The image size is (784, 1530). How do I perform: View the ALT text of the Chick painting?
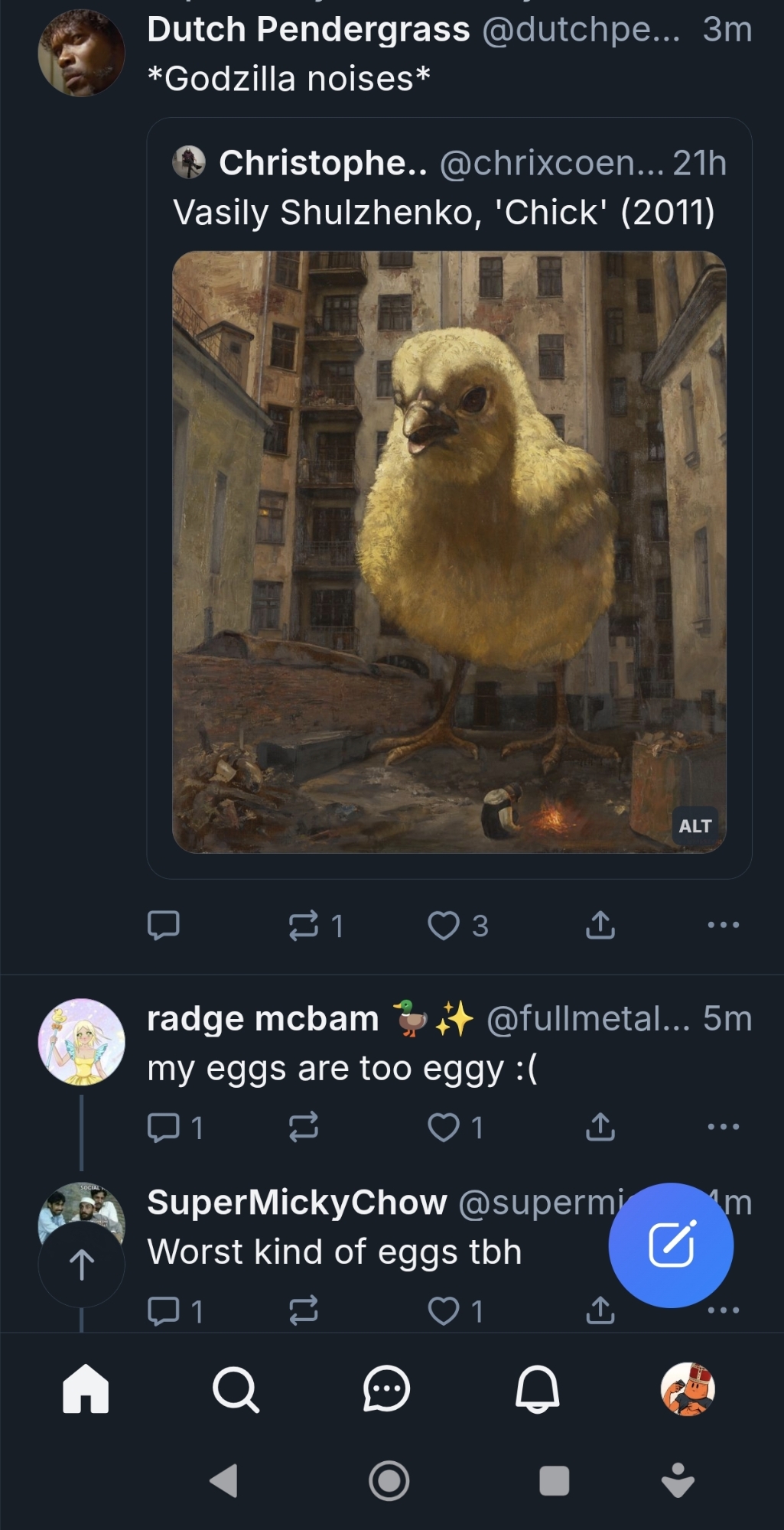tap(695, 826)
